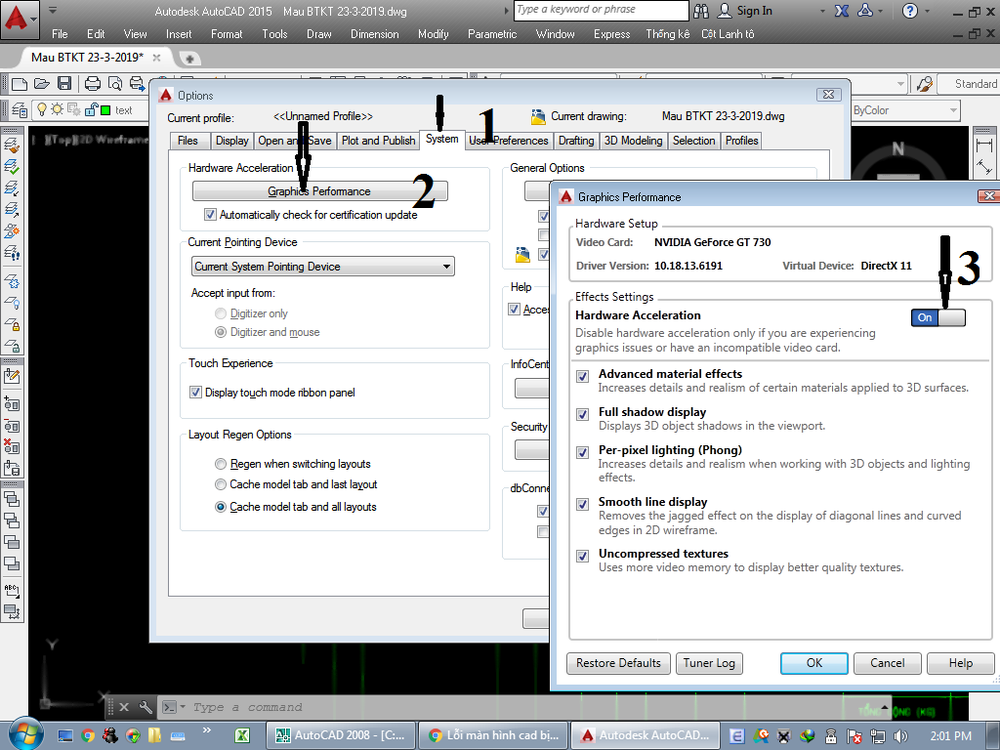This screenshot has height=750, width=1000.
Task: Open Chrome from taskbar quick launch
Action: 88,736
